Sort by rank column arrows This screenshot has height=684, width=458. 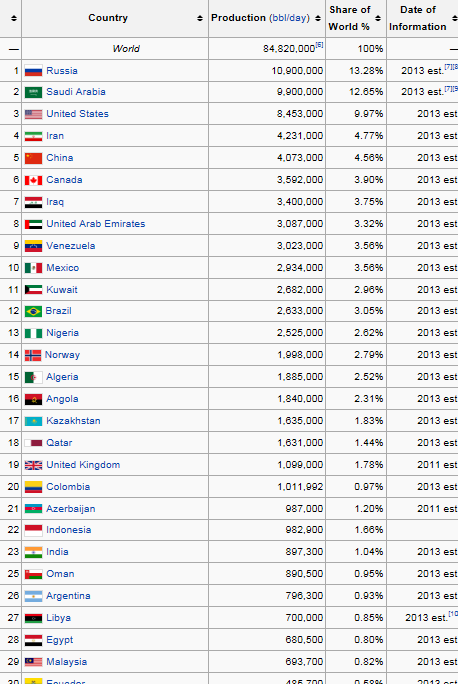pos(14,18)
